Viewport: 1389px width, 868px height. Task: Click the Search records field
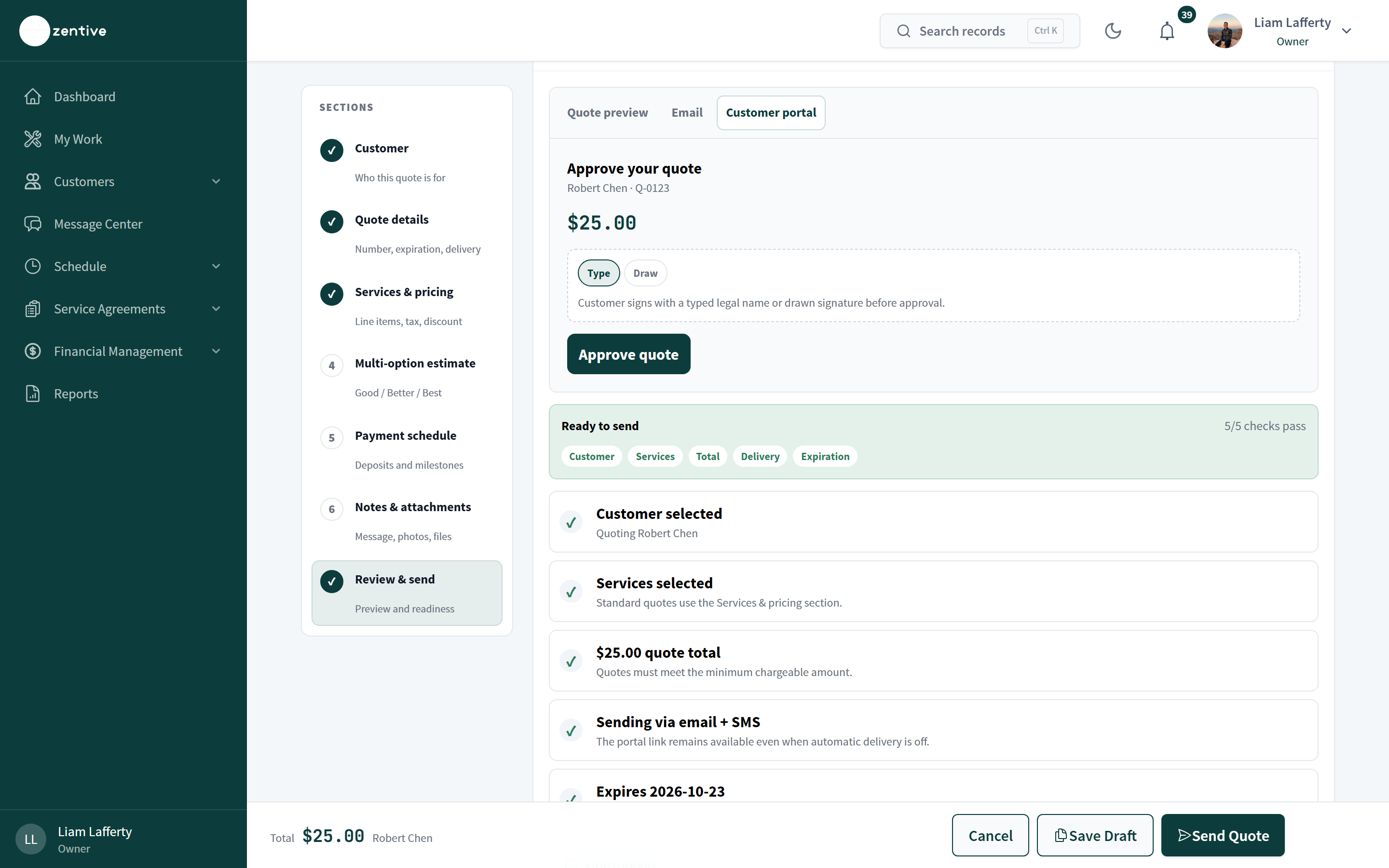pyautogui.click(x=979, y=31)
